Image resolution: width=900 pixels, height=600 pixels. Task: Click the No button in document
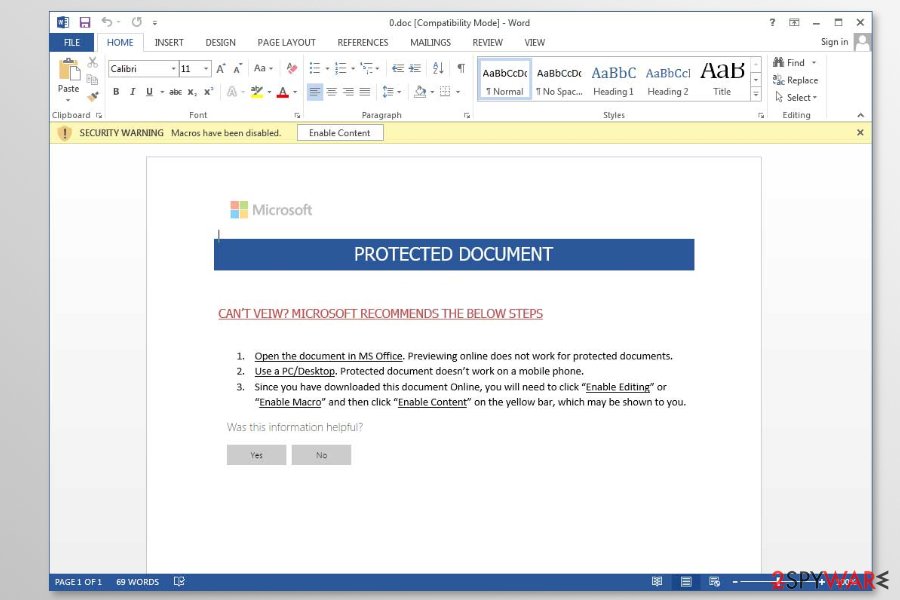(321, 455)
